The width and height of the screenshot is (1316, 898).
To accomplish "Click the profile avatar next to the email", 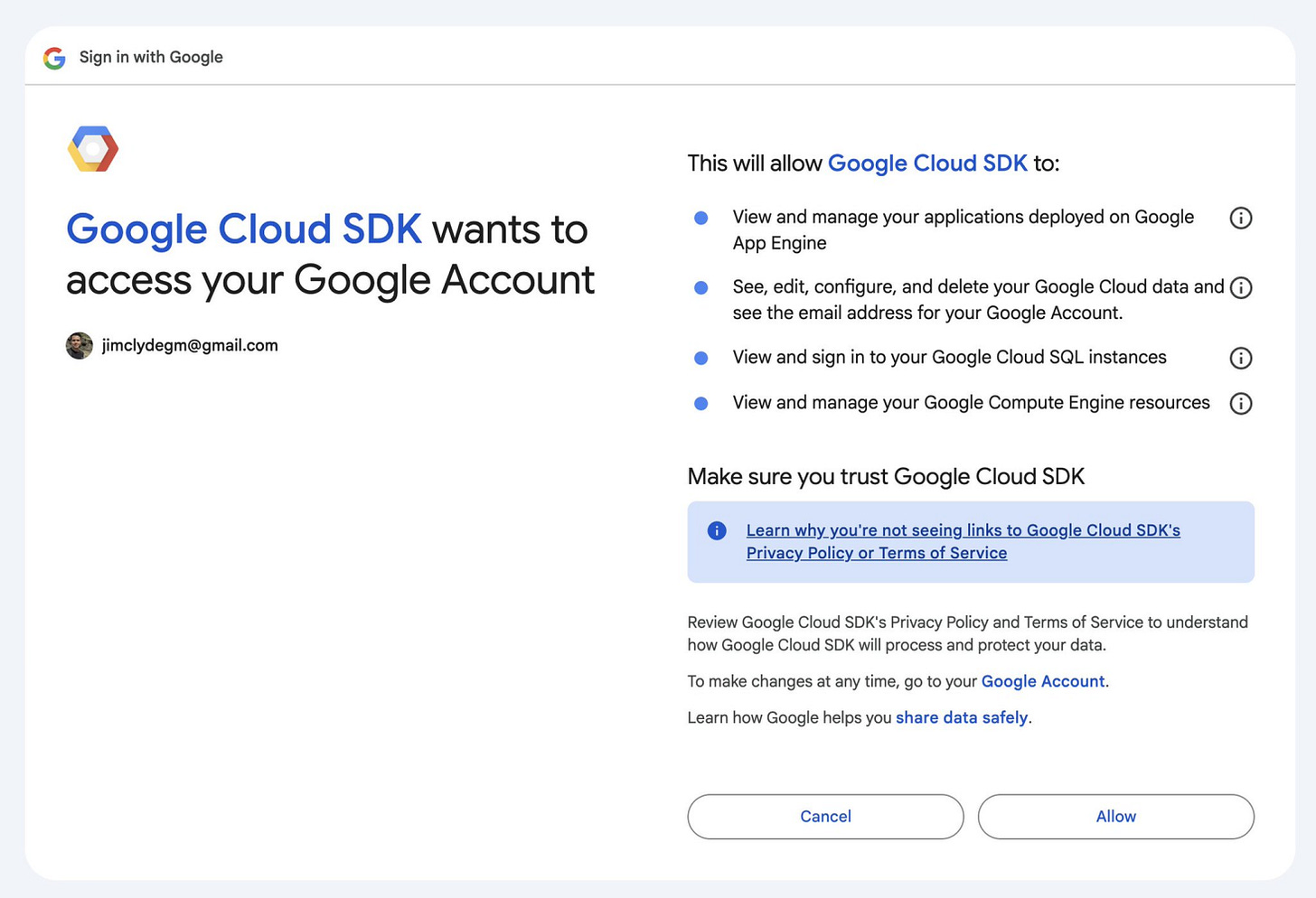I will 80,345.
